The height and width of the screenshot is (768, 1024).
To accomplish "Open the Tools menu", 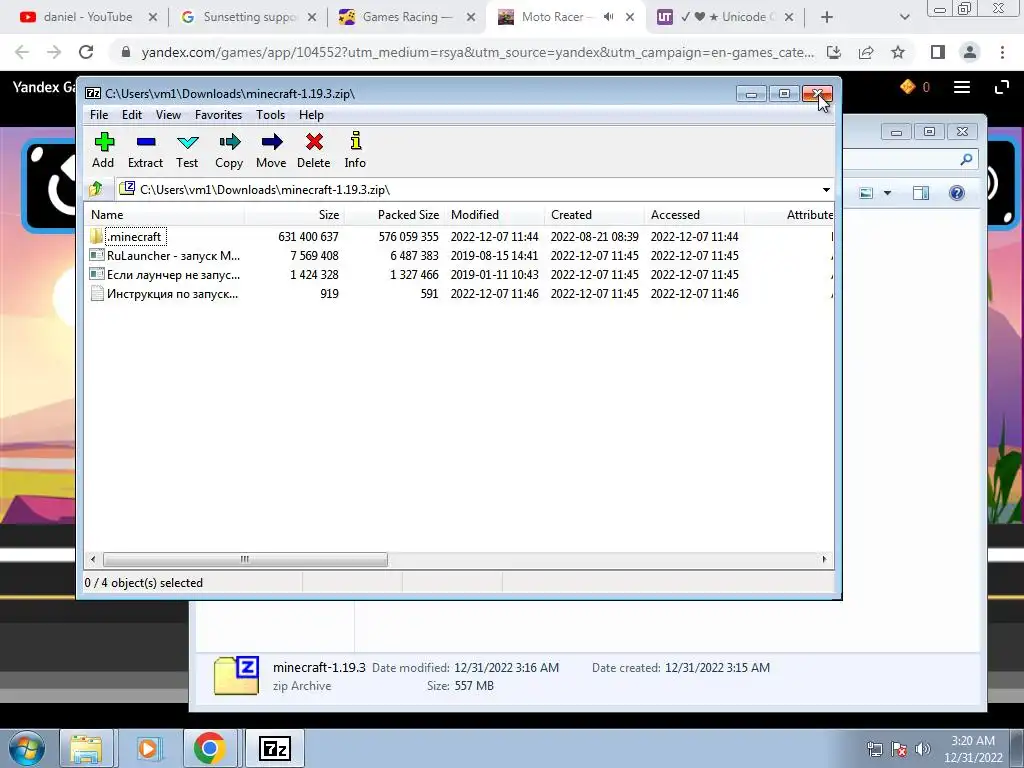I will 270,115.
